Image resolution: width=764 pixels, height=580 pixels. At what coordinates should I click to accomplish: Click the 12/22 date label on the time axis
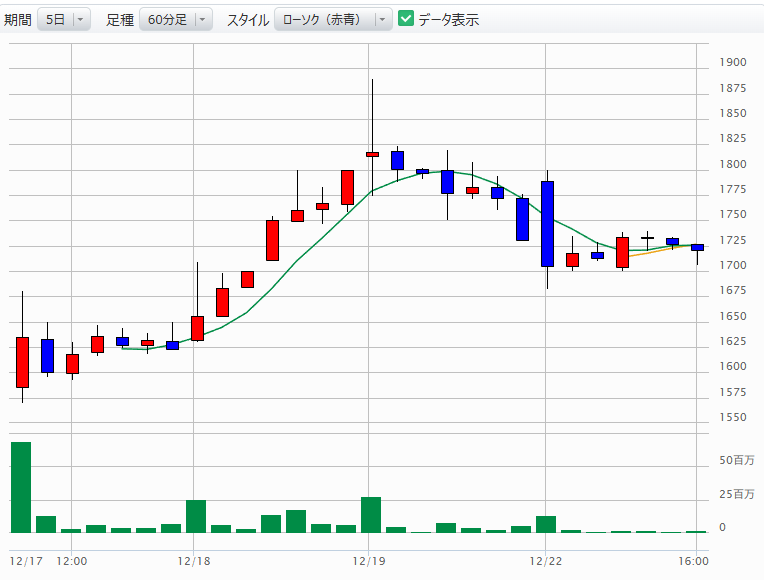coord(545,560)
